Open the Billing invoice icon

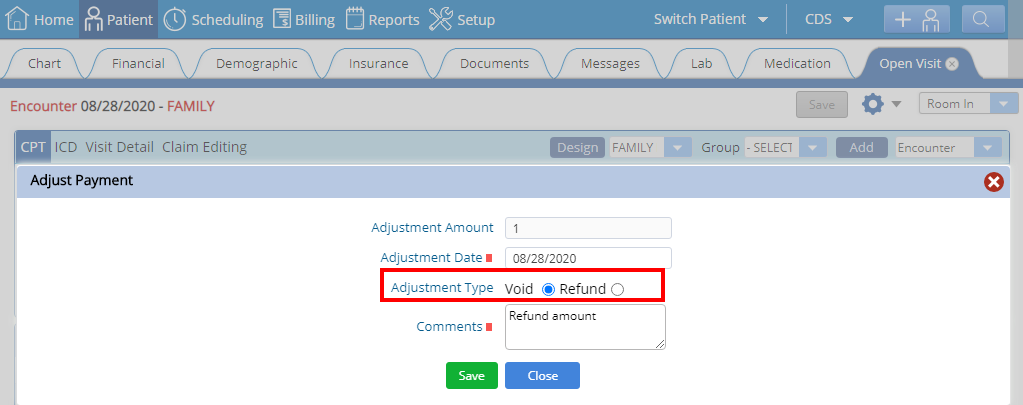coord(282,19)
